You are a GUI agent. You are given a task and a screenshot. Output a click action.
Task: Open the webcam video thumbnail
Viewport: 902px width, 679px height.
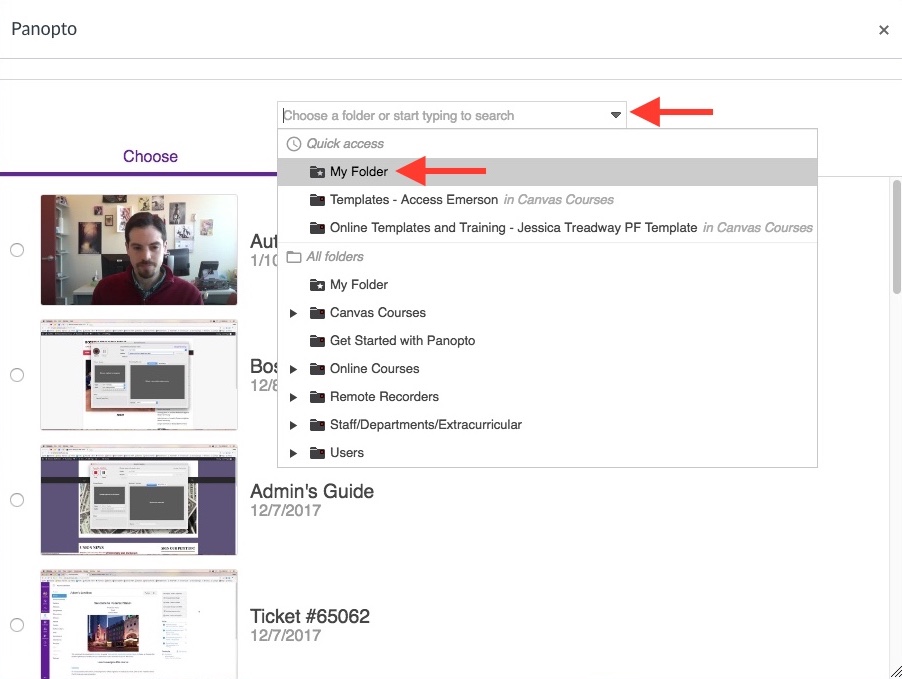[139, 250]
